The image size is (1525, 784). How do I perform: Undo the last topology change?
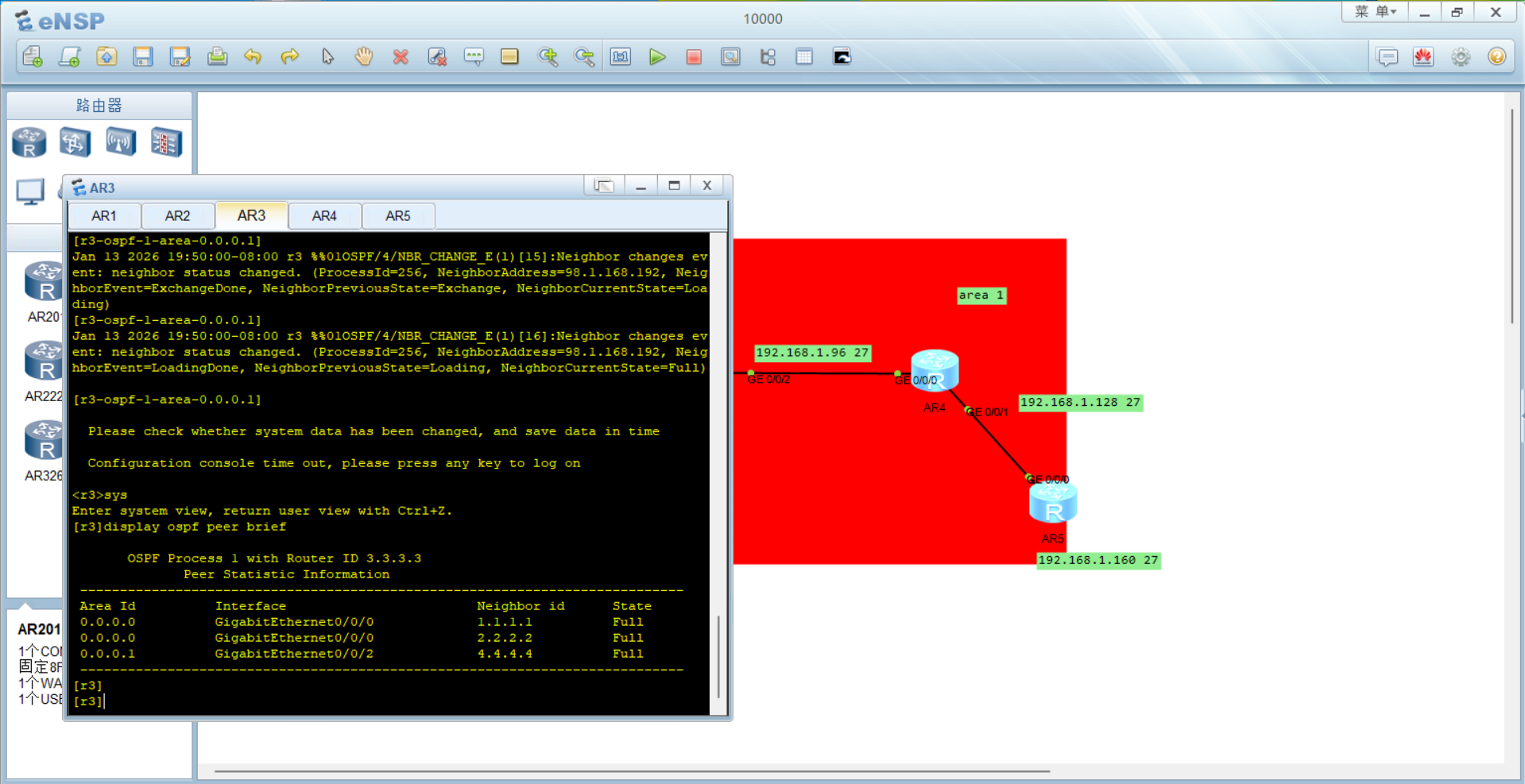(254, 56)
